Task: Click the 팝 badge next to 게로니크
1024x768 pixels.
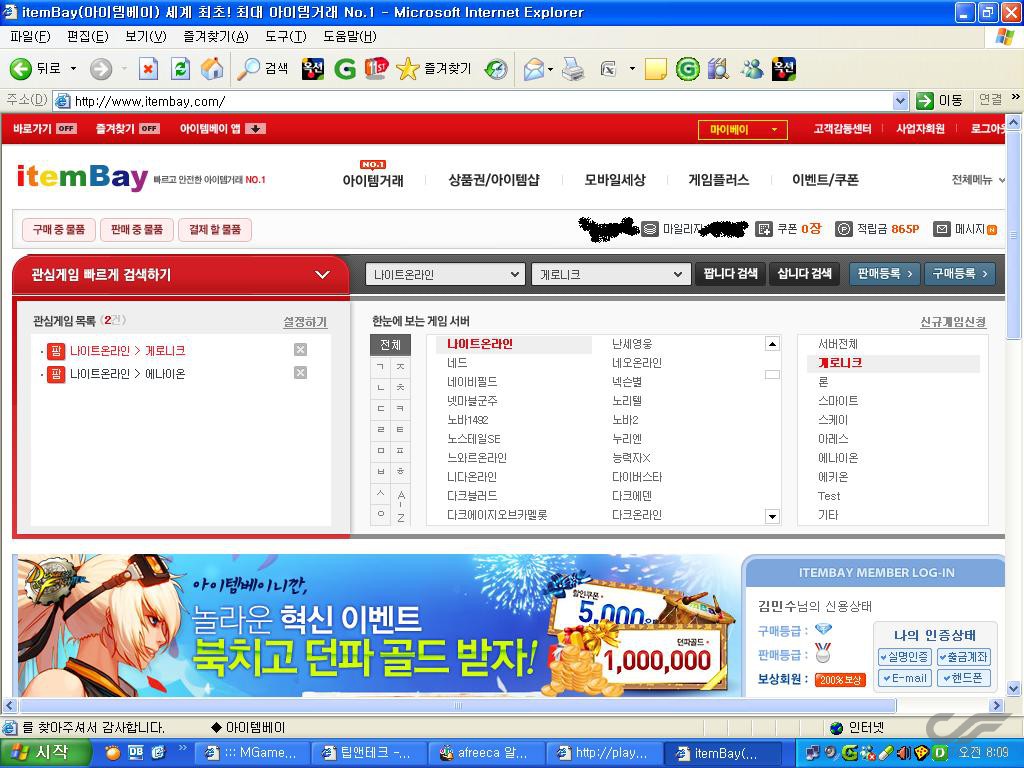Action: click(x=56, y=351)
